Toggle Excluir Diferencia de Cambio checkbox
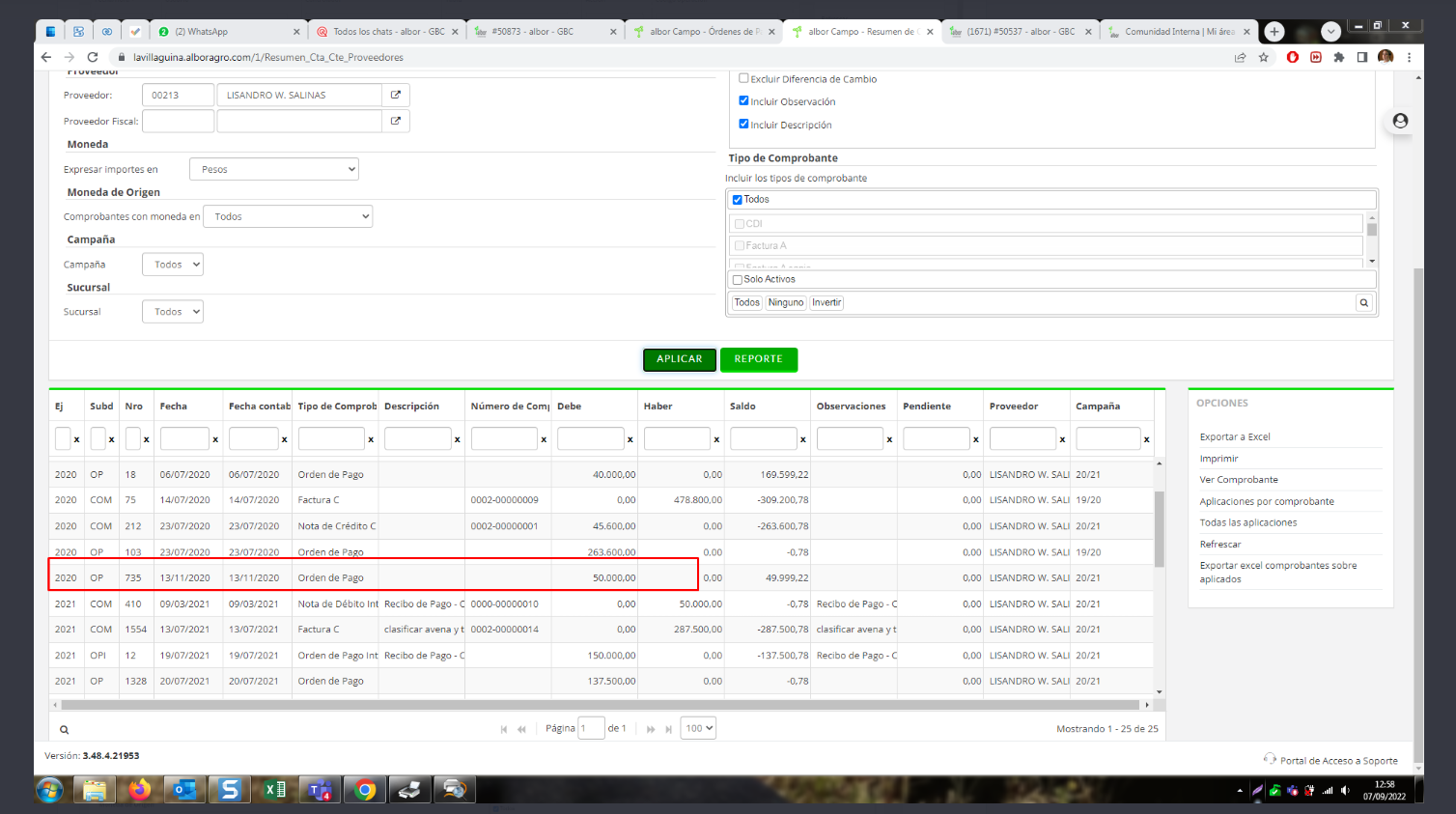This screenshot has height=814, width=1456. [x=743, y=78]
